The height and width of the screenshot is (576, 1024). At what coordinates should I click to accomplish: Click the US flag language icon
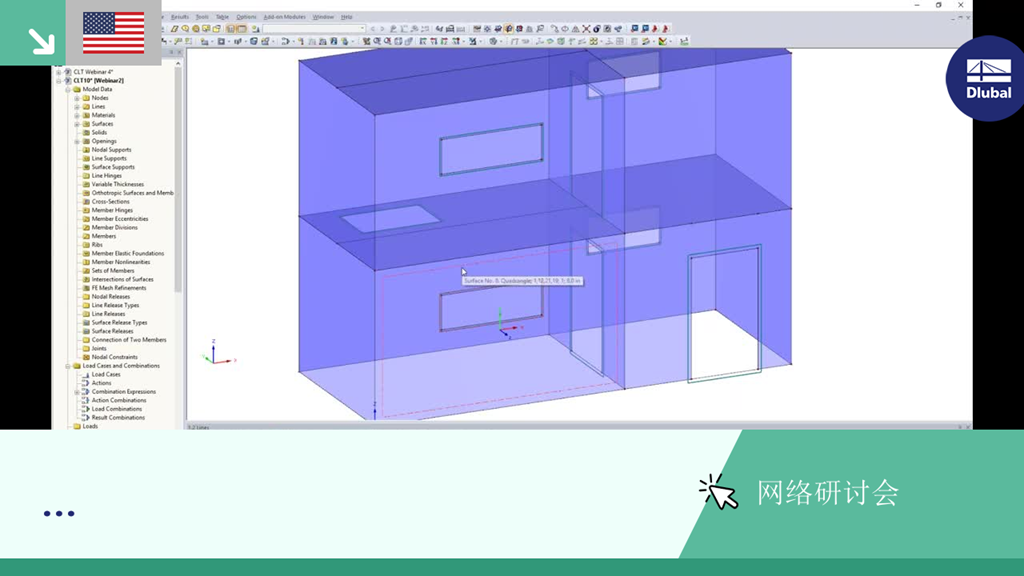coord(114,33)
